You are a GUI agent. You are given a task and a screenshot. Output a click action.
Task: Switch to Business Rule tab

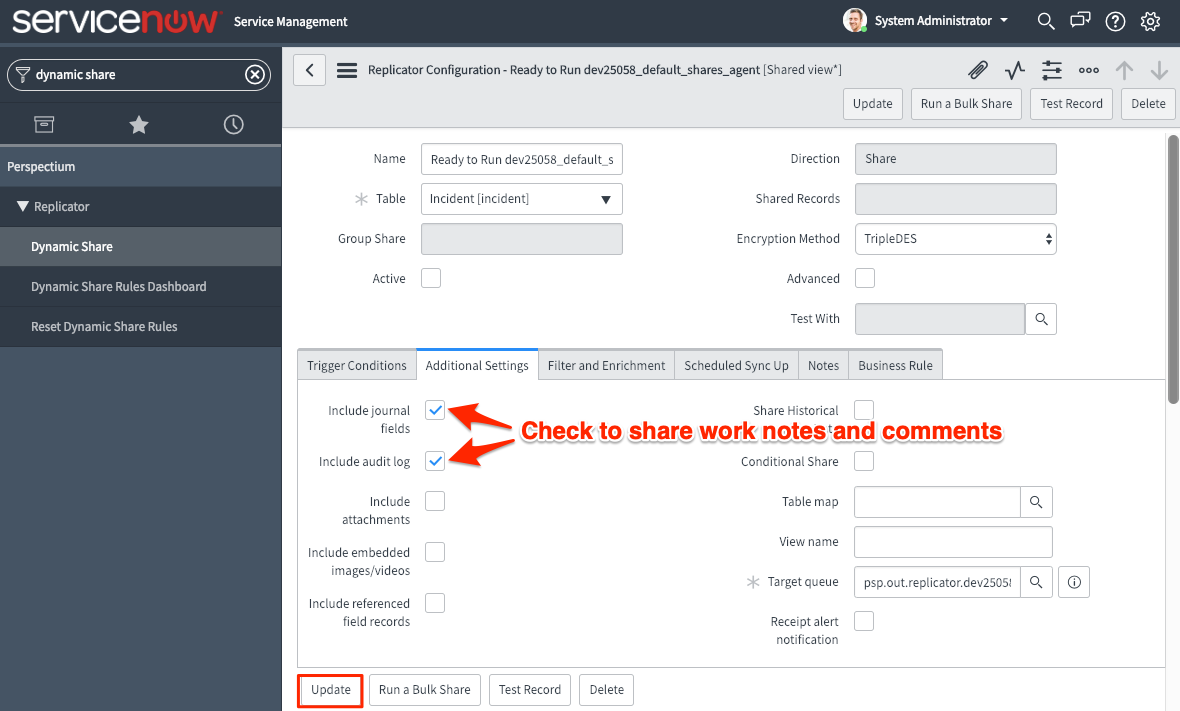896,366
